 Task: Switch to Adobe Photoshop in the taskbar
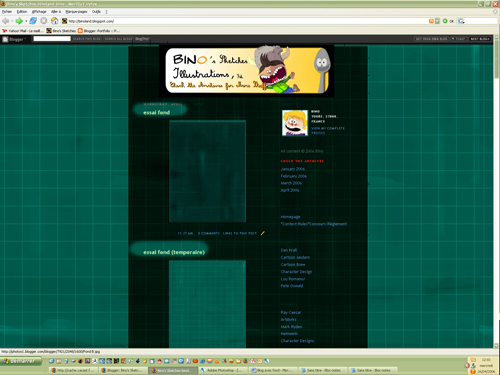tap(222, 370)
